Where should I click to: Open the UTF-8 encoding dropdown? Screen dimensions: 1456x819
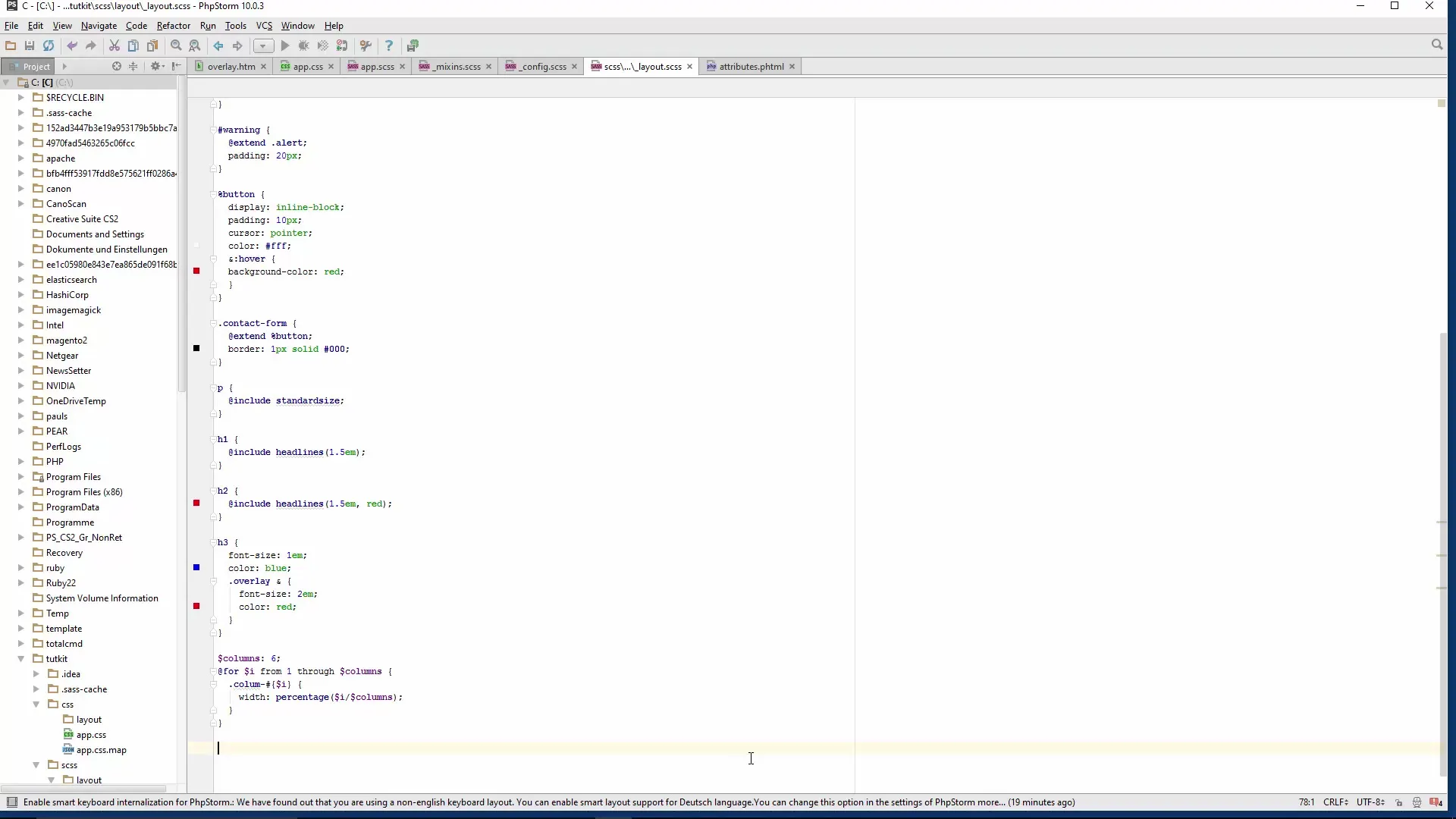tap(1370, 802)
